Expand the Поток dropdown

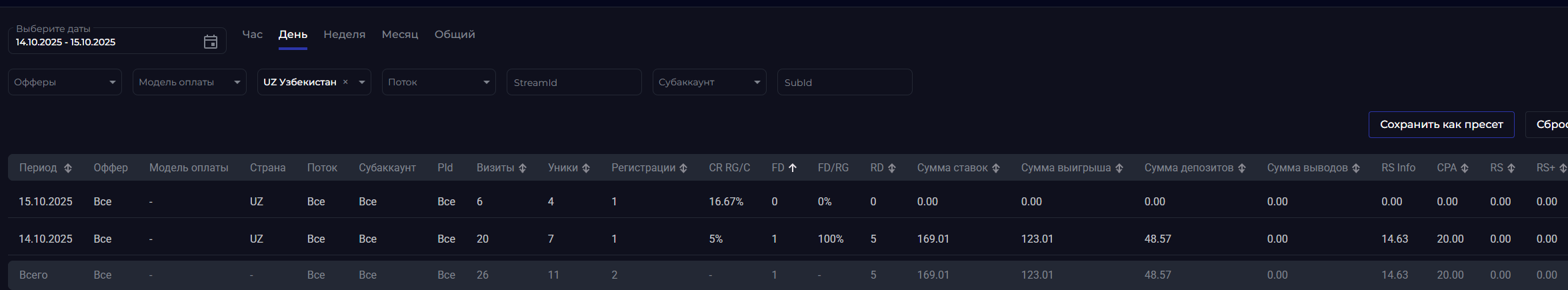[486, 82]
